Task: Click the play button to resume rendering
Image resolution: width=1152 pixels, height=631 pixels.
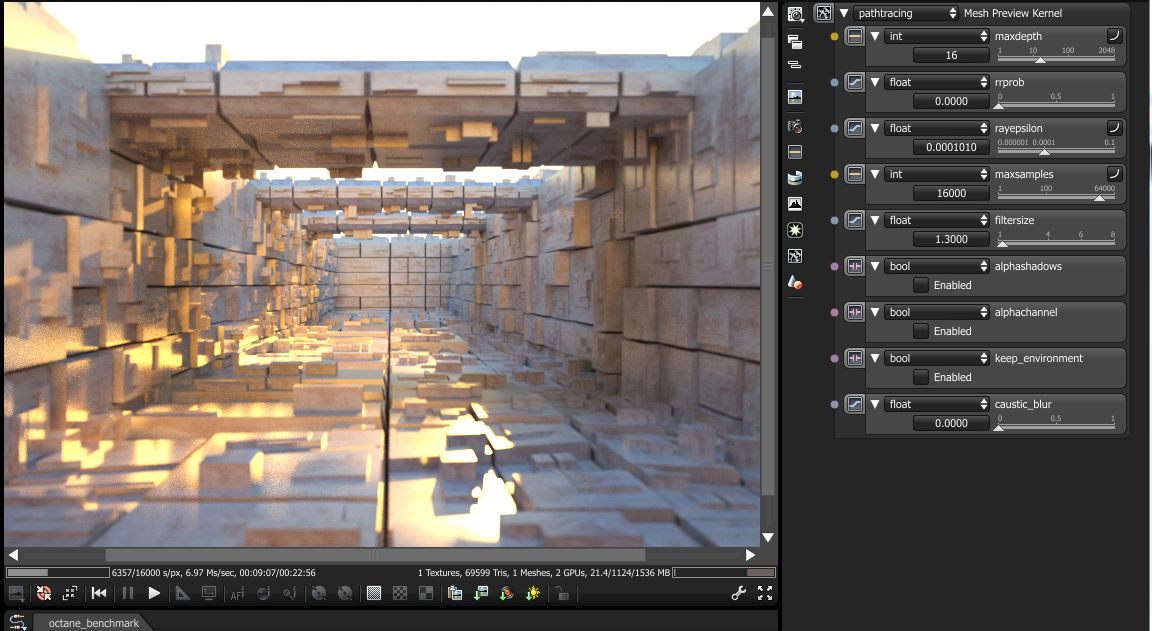Action: tap(154, 593)
